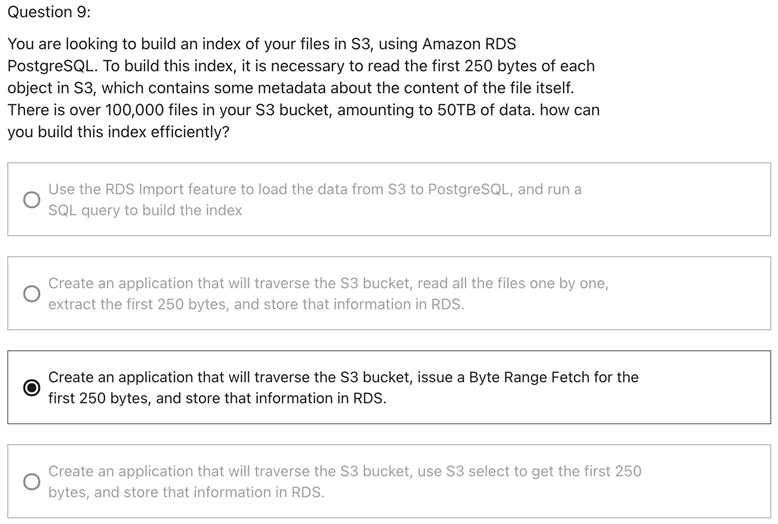Click the 'extract the first 250 bytes' answer line
The height and width of the screenshot is (524, 778).
[256, 304]
